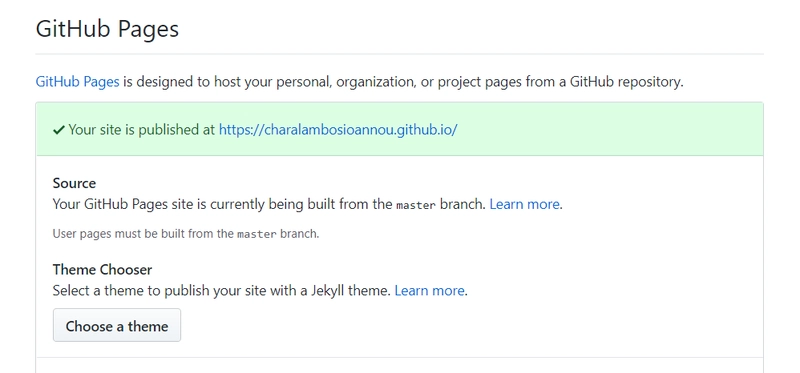Screen dimensions: 800x373
Task: Click the Choose a theme button
Action: click(117, 326)
